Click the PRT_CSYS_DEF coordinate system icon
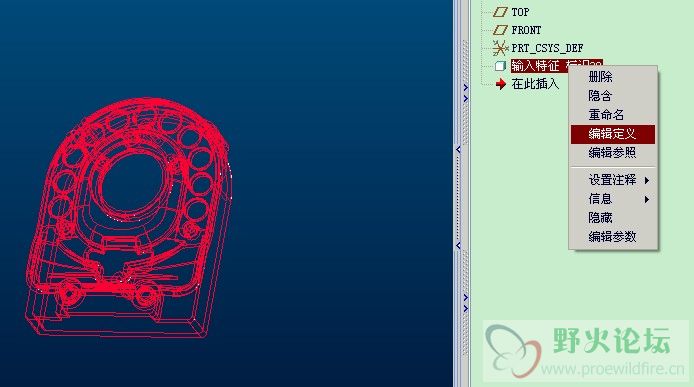 pyautogui.click(x=500, y=48)
